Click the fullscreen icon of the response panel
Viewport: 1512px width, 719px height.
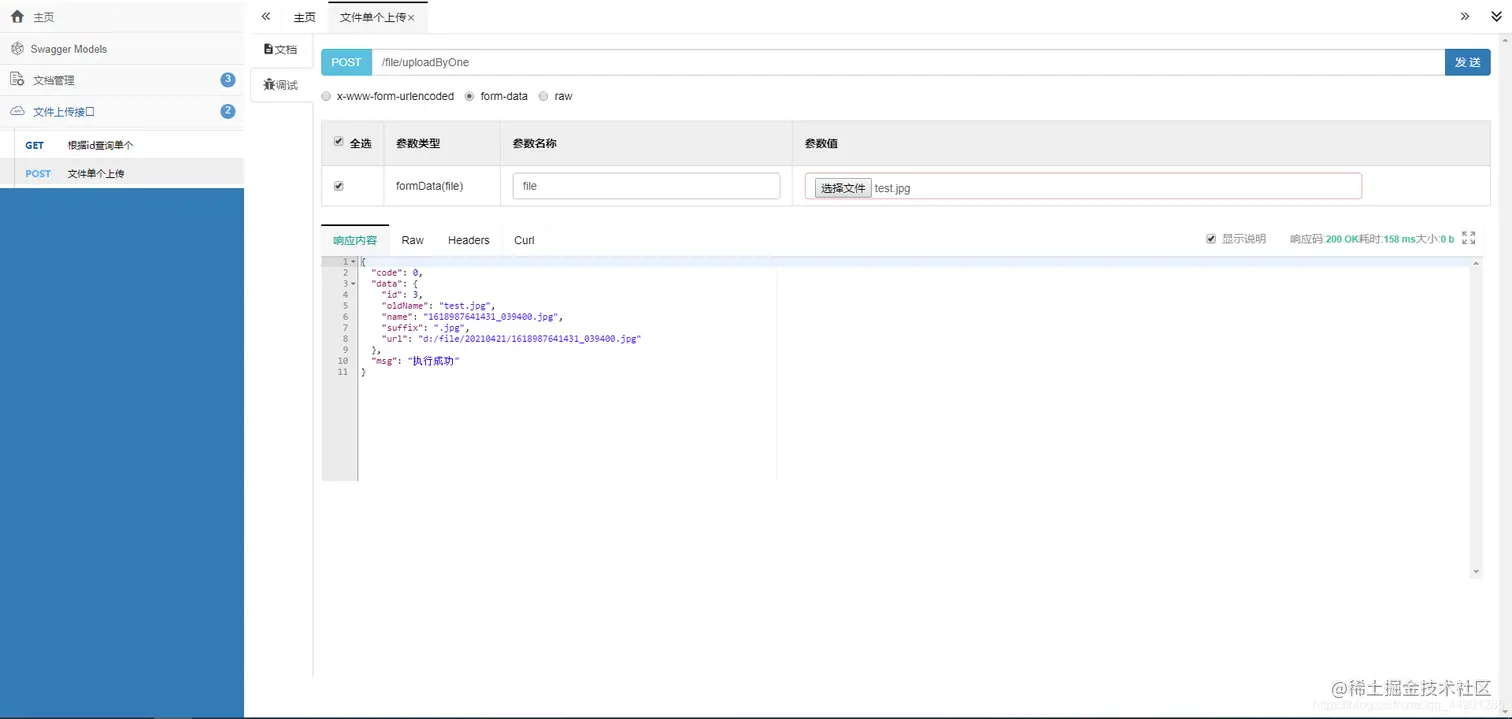click(x=1468, y=238)
